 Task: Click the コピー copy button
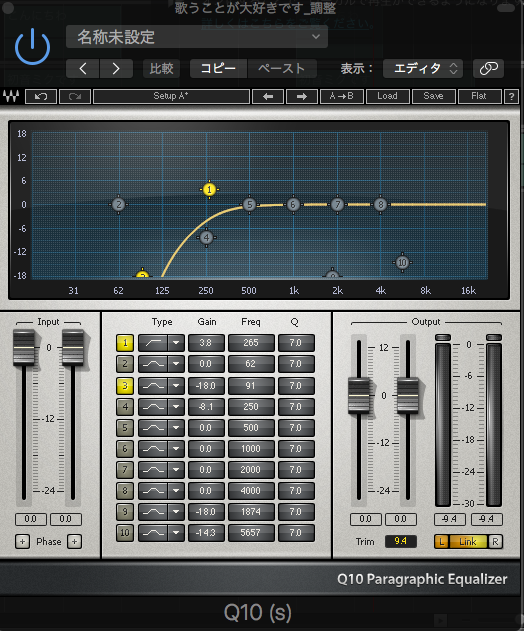tap(218, 68)
